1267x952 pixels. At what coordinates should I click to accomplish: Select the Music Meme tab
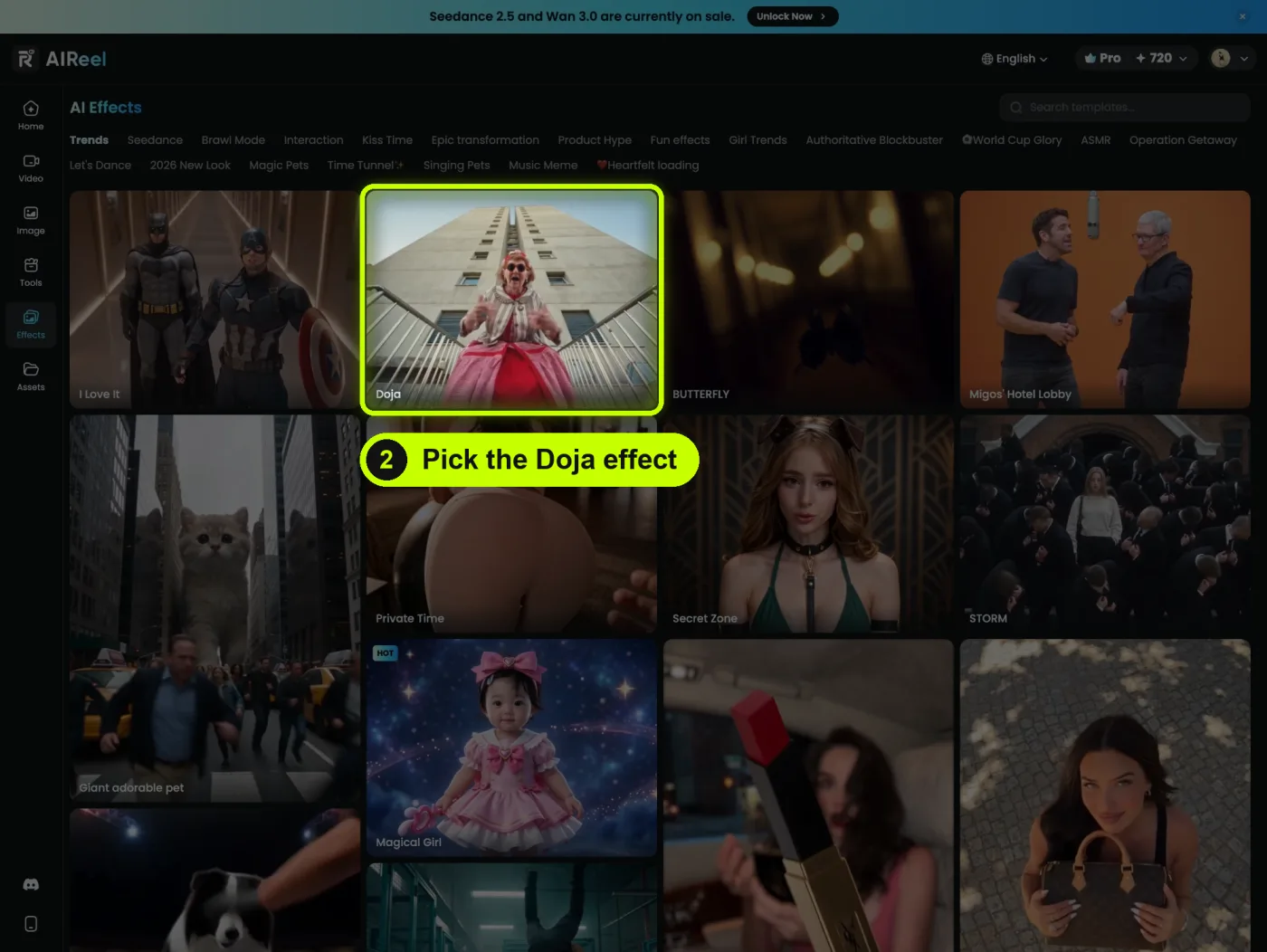click(543, 166)
